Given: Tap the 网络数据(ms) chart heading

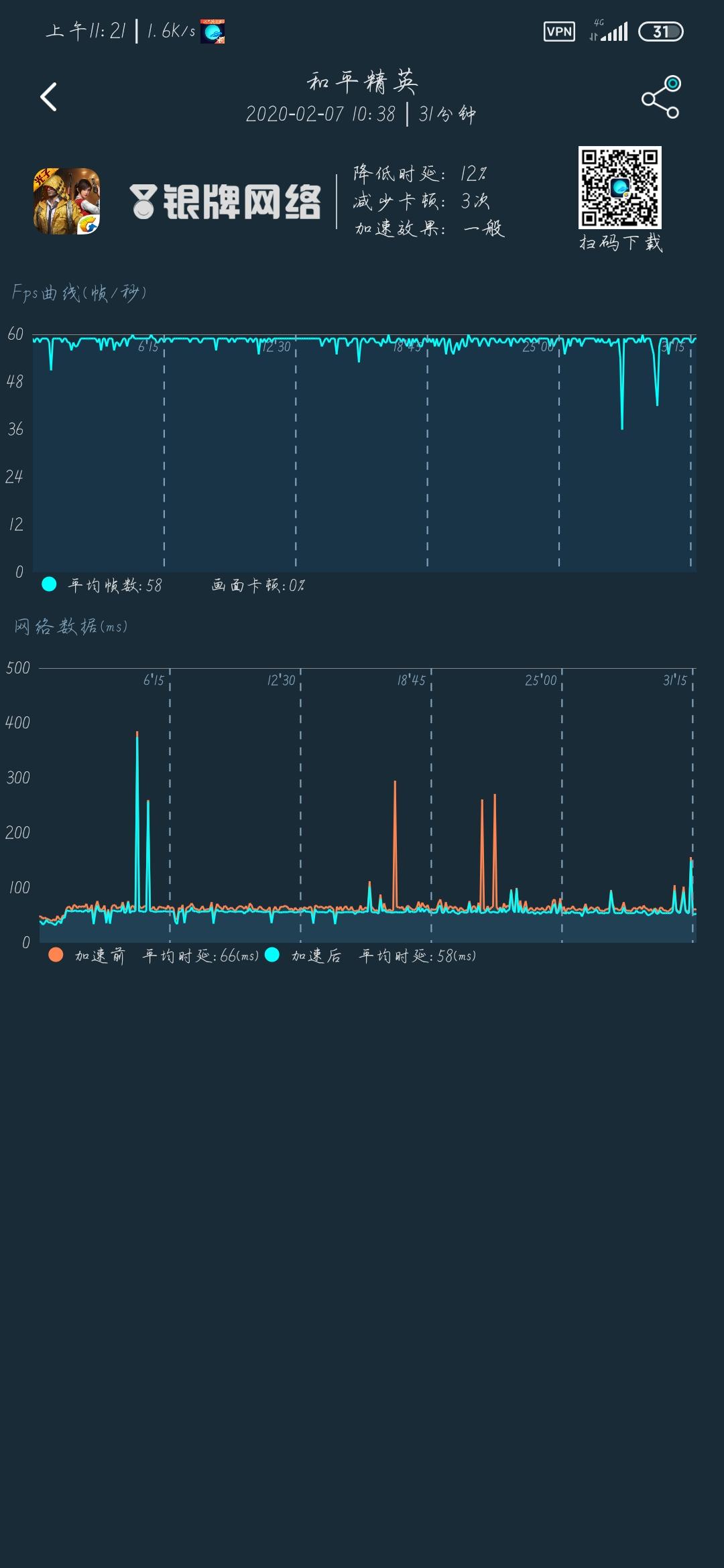Looking at the screenshot, I should 70,627.
